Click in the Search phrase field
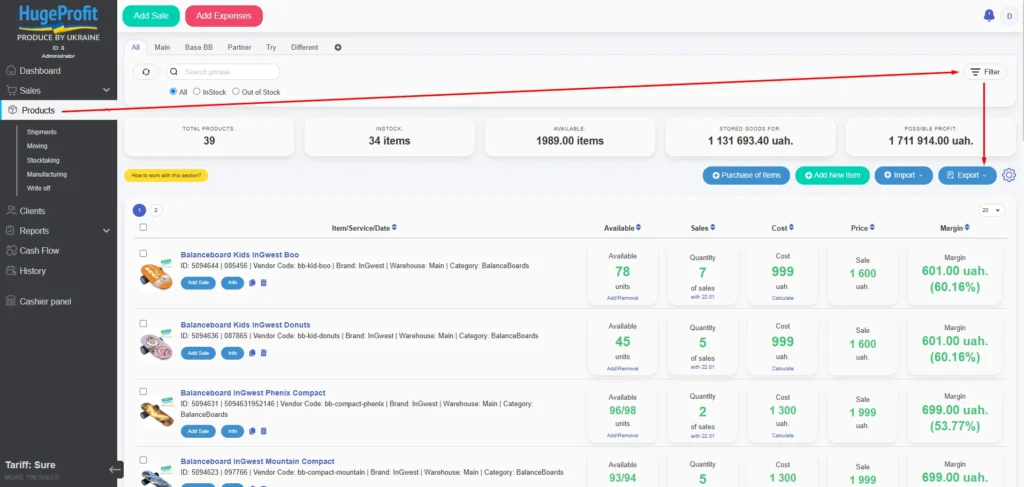The height and width of the screenshot is (487, 1024). tap(223, 72)
